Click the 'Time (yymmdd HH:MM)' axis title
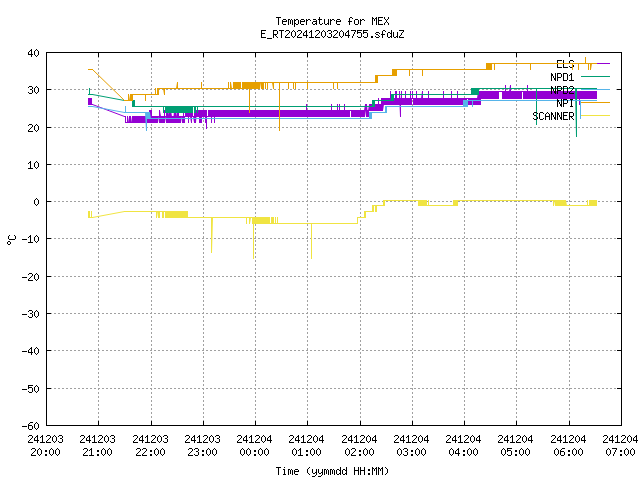This screenshot has height=480, width=640. [x=332, y=471]
